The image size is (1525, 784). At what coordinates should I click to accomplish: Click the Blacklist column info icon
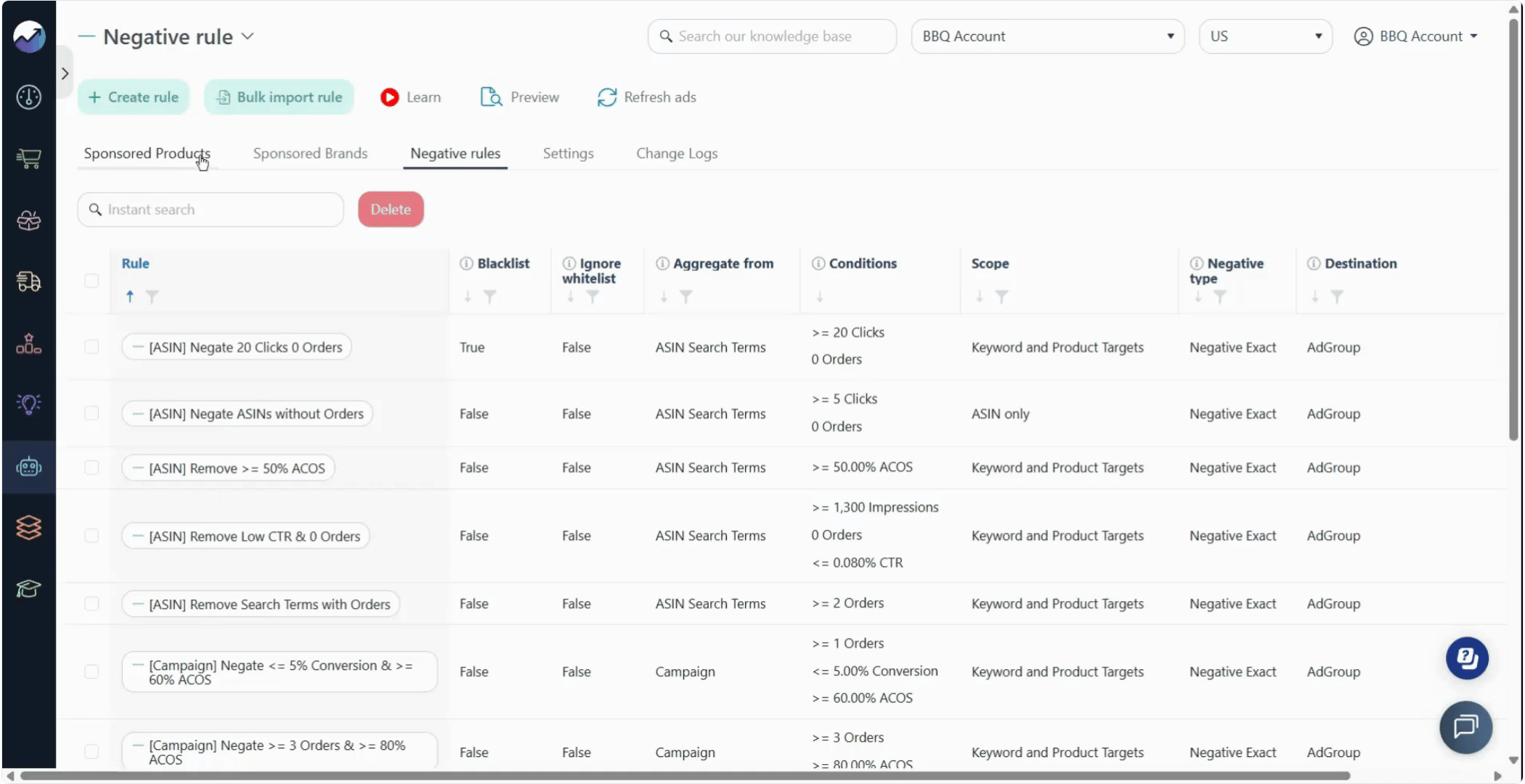coord(466,264)
